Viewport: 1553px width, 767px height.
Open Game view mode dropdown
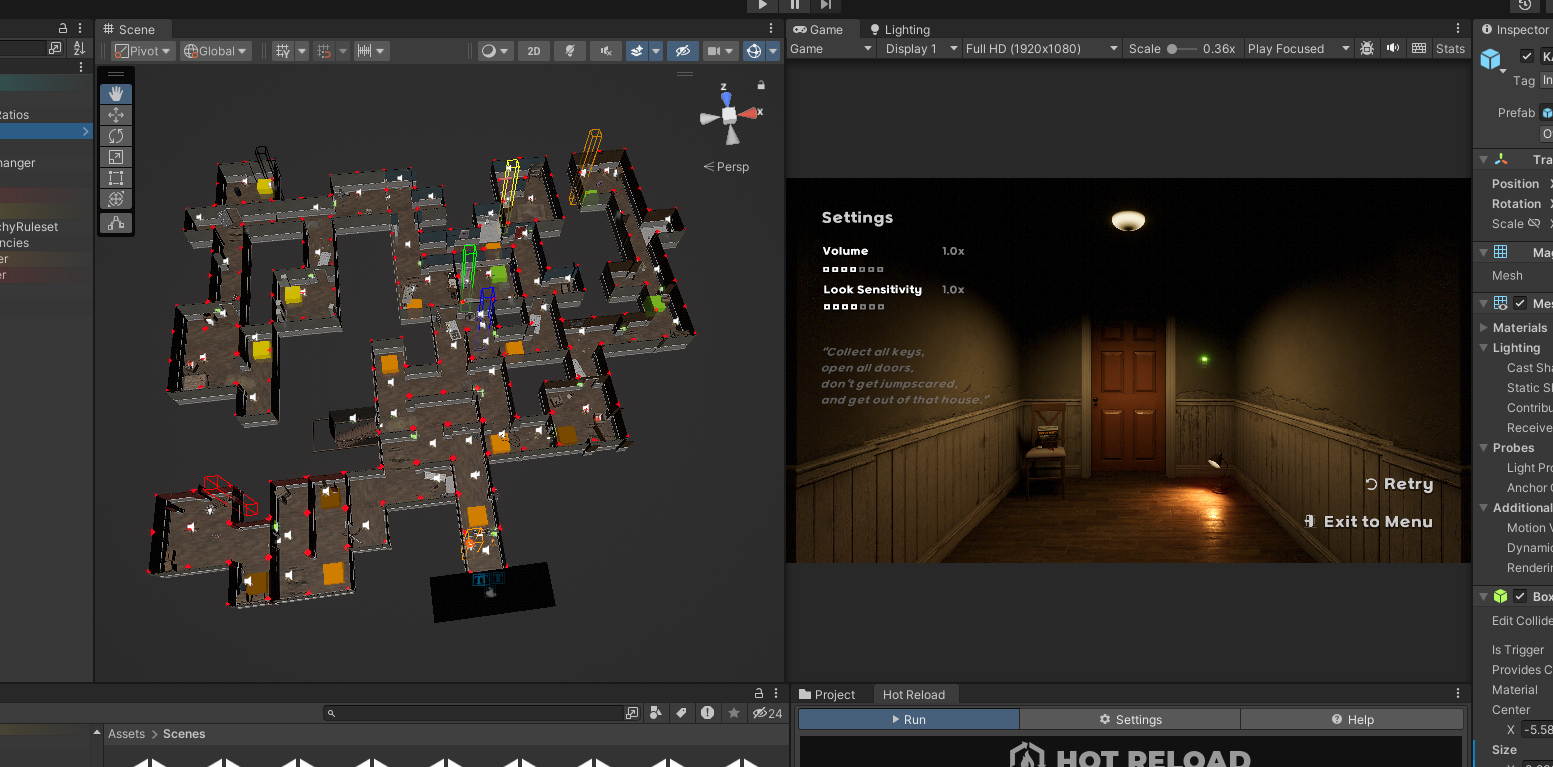click(830, 49)
